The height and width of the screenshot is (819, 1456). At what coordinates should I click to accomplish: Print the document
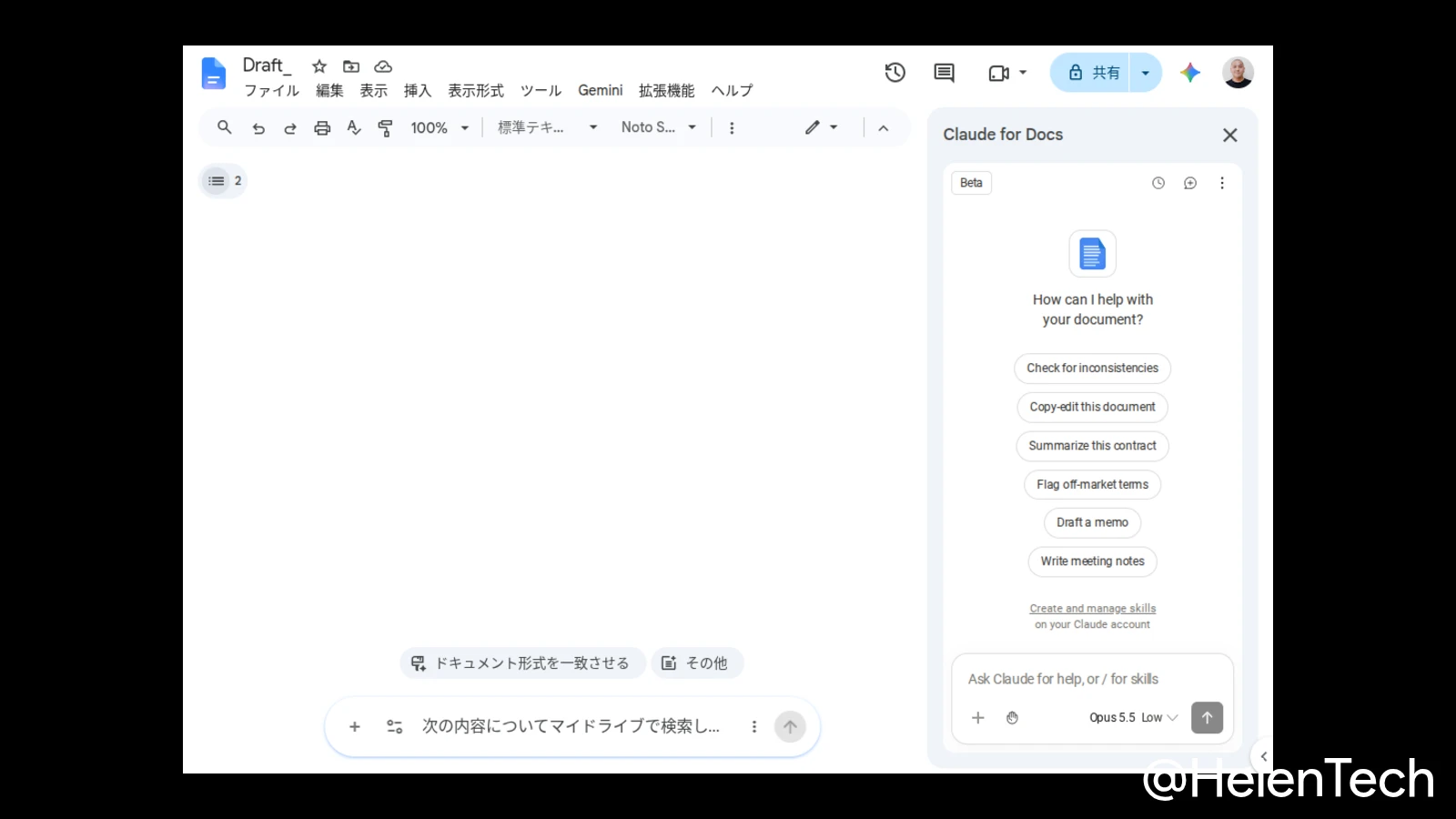[322, 128]
